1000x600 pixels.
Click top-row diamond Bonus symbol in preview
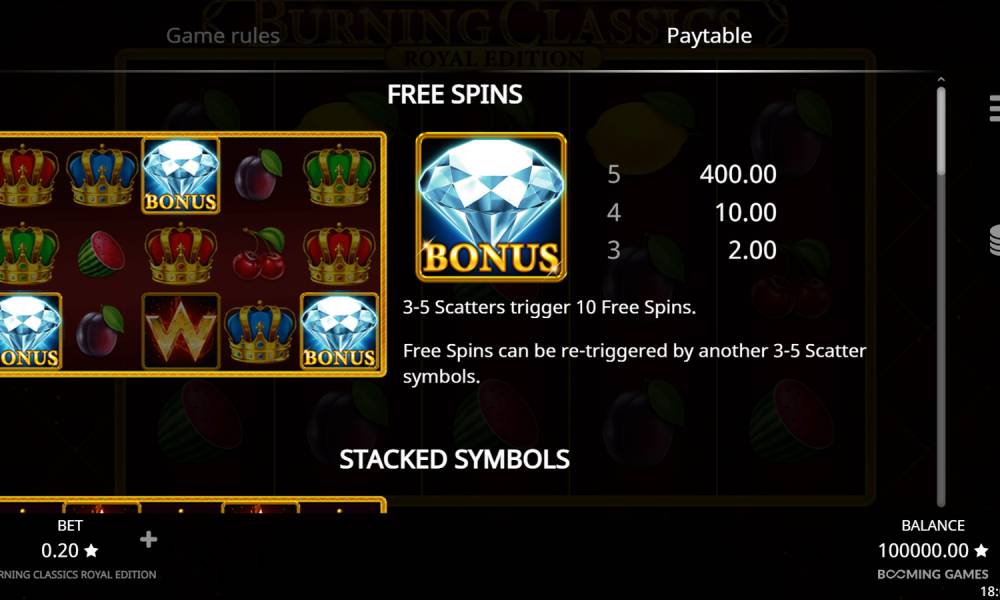(x=181, y=175)
